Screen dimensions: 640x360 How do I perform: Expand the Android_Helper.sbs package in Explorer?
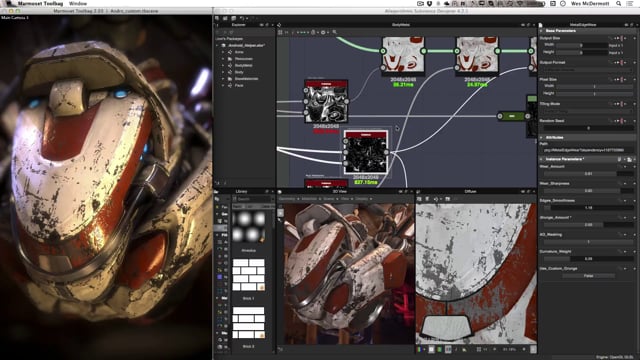pyautogui.click(x=218, y=45)
